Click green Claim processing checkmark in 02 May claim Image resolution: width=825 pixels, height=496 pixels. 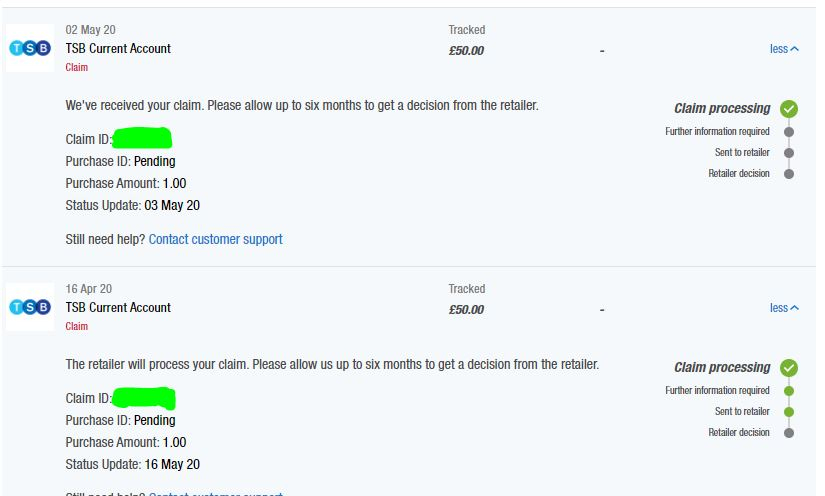(x=789, y=109)
